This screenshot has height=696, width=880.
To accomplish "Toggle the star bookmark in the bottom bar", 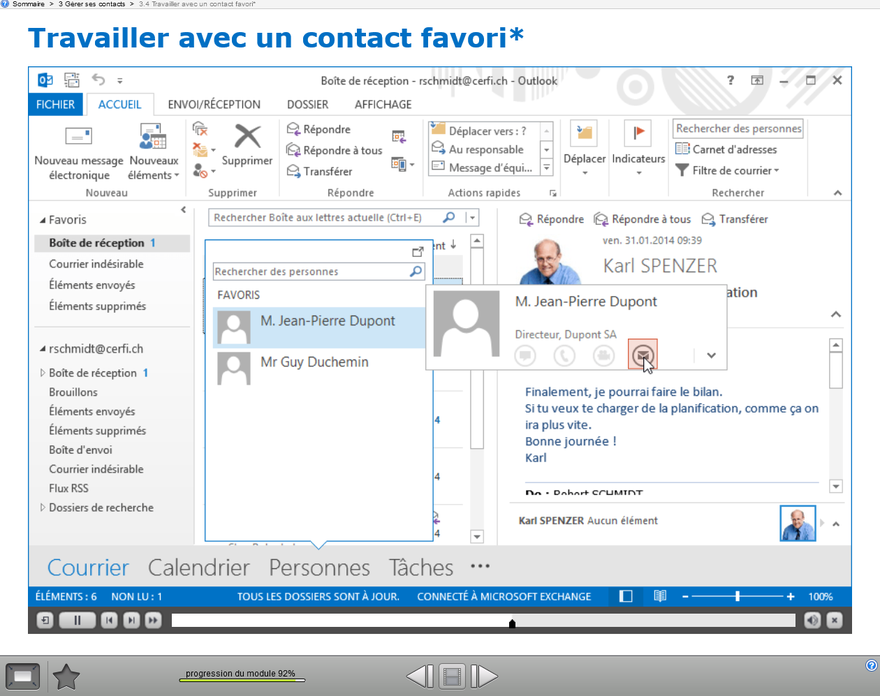I will pos(66,677).
